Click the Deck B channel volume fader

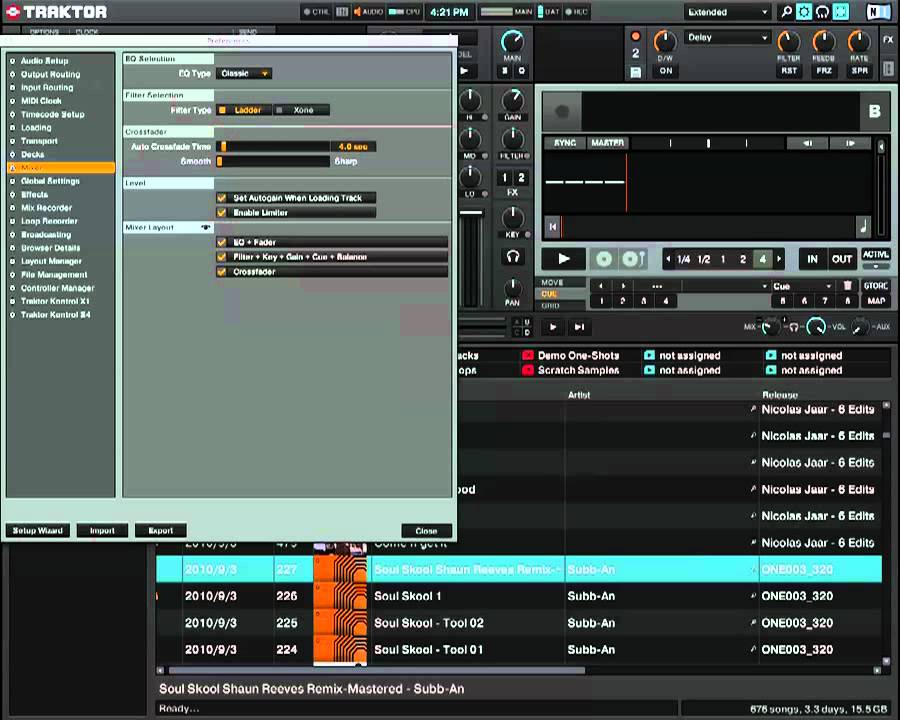472,213
